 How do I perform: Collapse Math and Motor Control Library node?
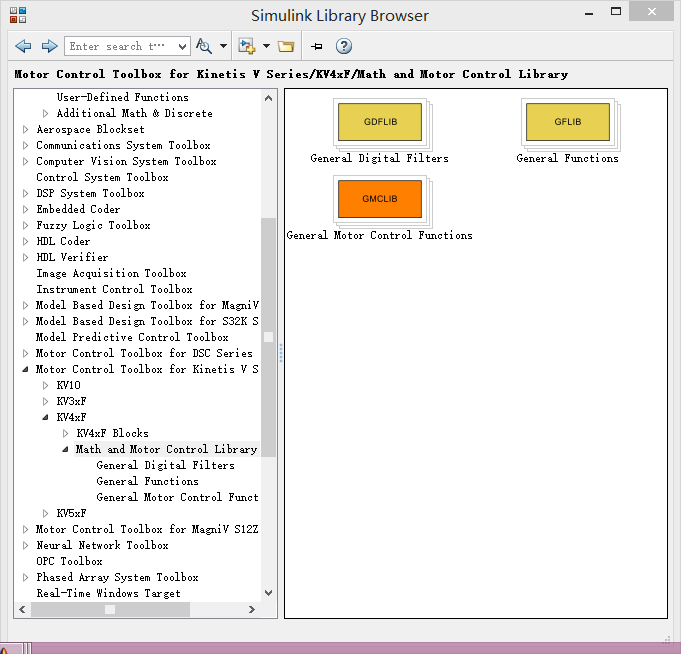tap(65, 449)
